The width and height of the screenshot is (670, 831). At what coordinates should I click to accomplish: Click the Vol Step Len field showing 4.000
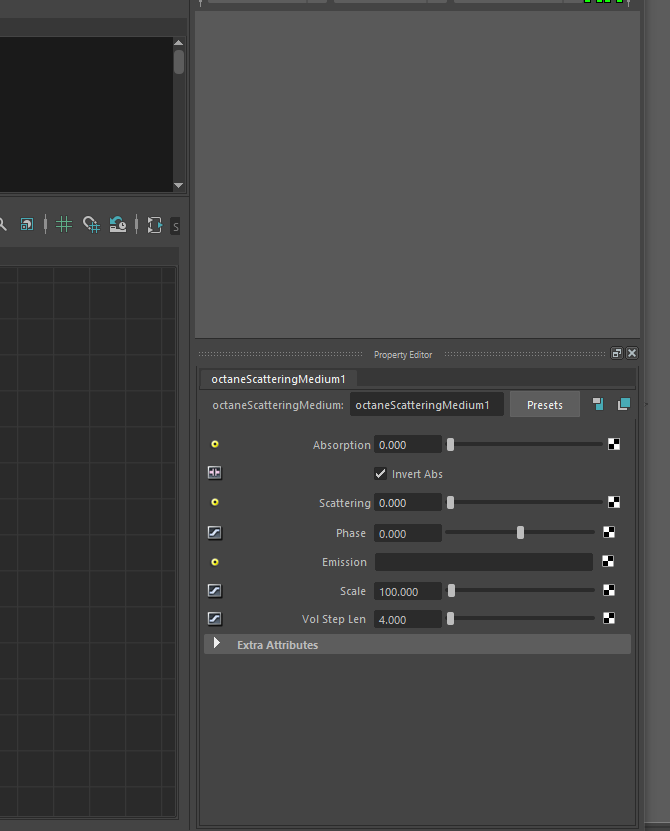[x=408, y=619]
